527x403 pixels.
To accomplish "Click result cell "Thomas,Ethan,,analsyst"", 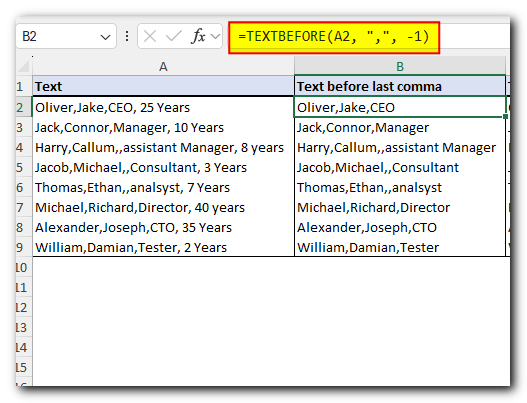I will click(400, 187).
